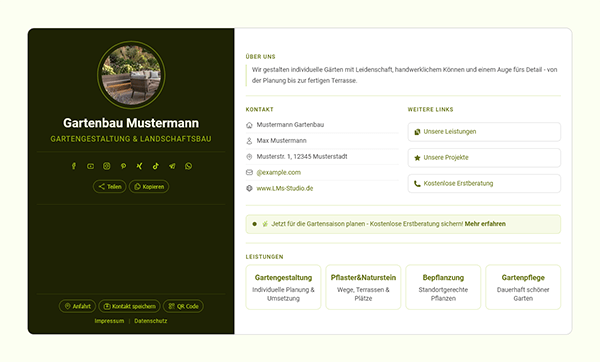Click the Kopieren button

[x=149, y=186]
